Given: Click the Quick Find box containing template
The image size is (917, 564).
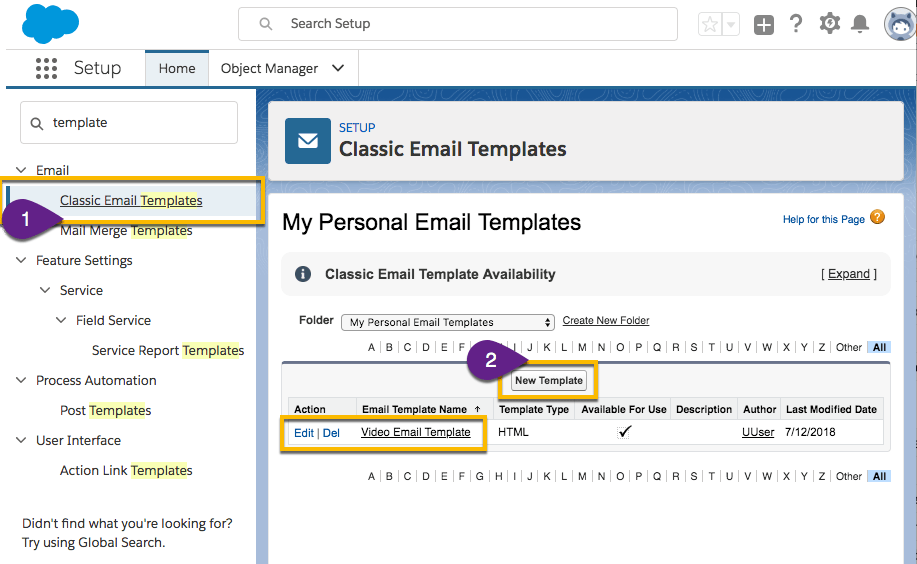Looking at the screenshot, I should click(x=129, y=122).
